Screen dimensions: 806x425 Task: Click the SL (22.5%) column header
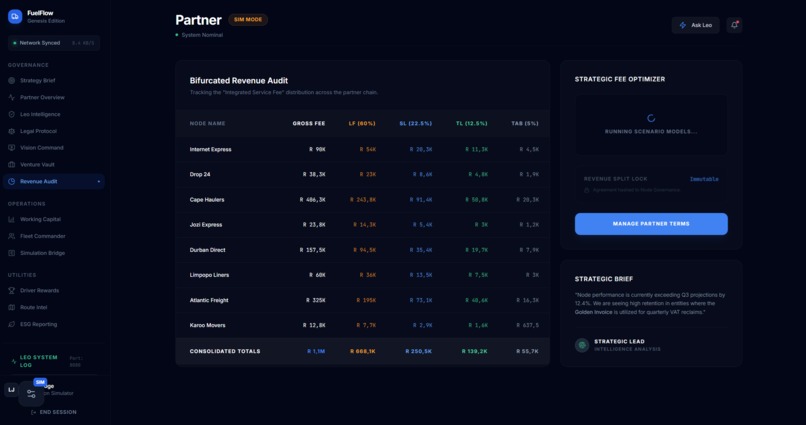415,123
